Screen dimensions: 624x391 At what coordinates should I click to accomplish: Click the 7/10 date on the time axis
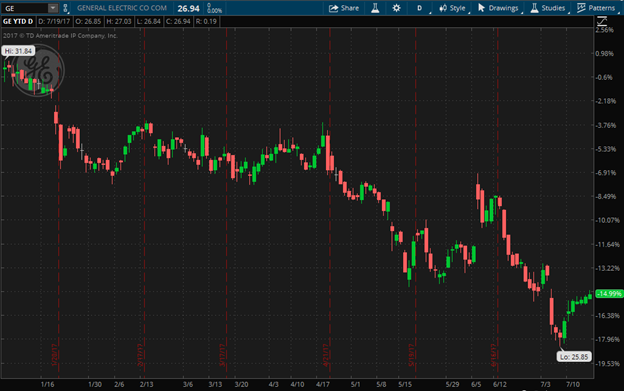(573, 384)
